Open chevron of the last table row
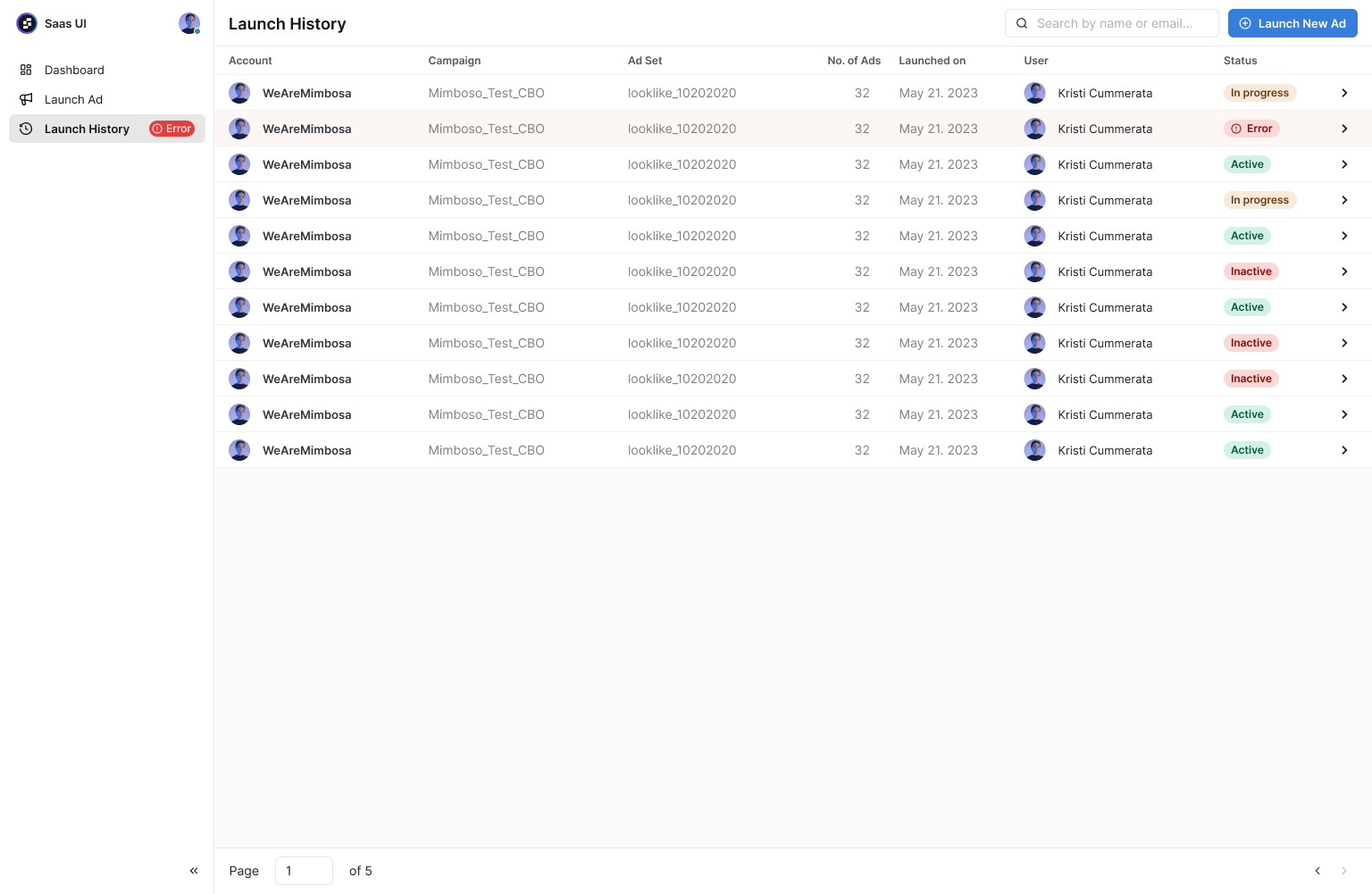1372x894 pixels. point(1344,450)
